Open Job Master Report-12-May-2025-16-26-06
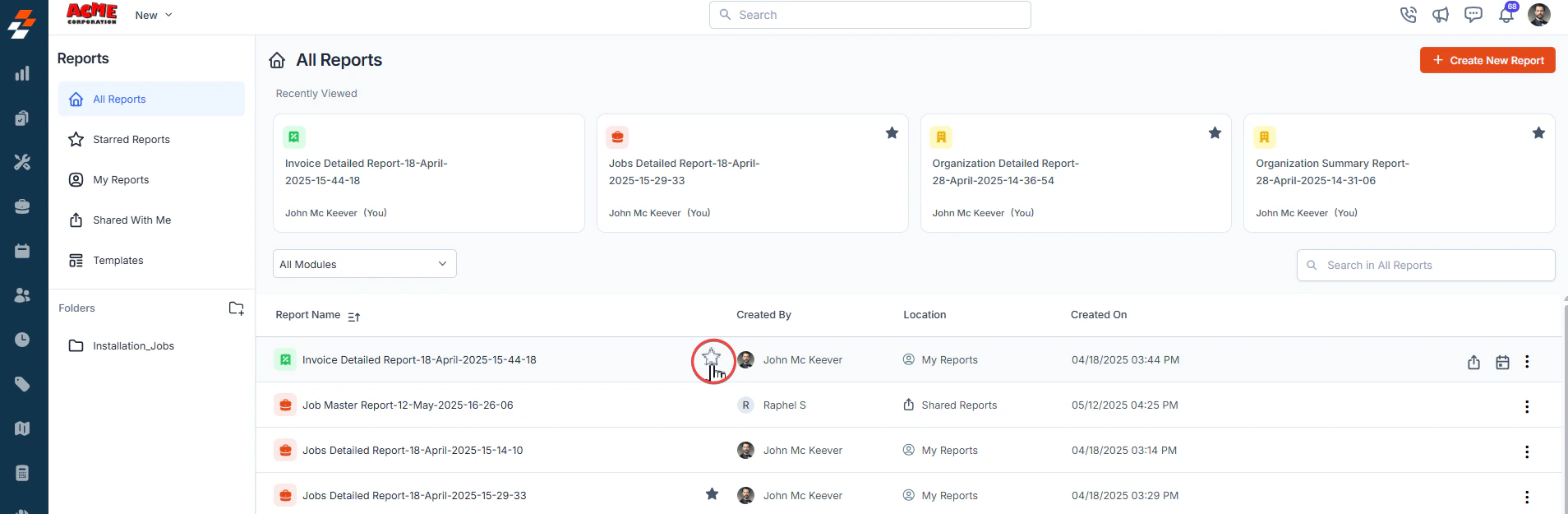 pyautogui.click(x=408, y=405)
